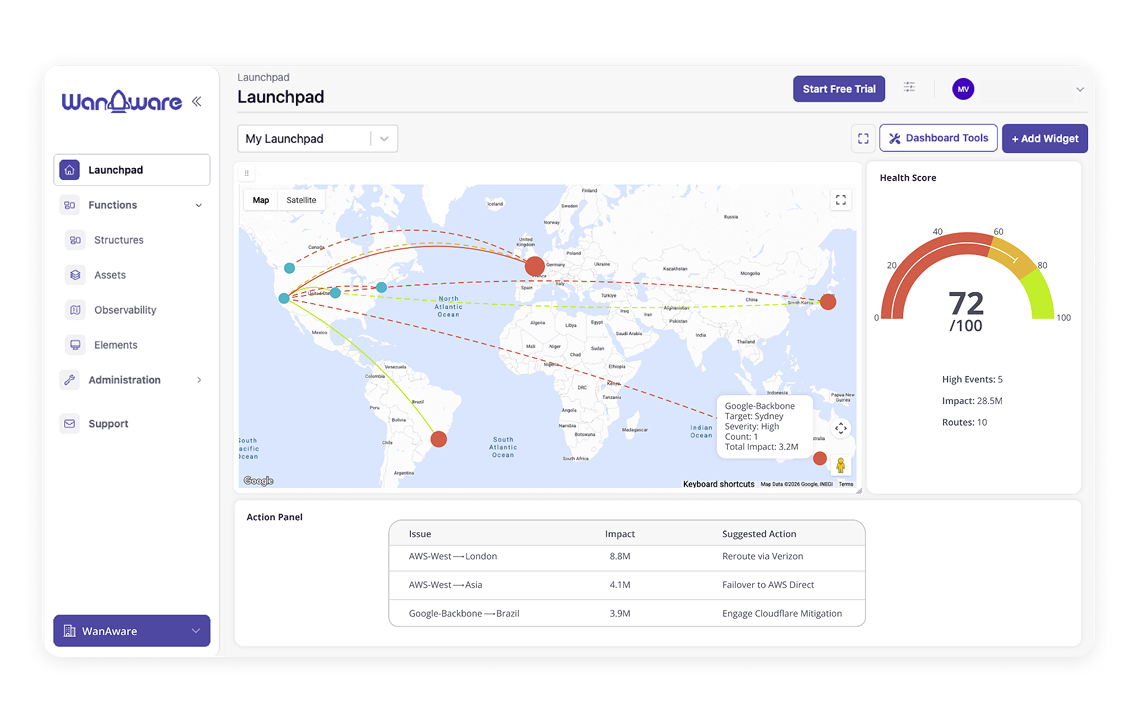Image resolution: width=1136 pixels, height=726 pixels.
Task: Click the map camera controls icon
Action: (840, 428)
